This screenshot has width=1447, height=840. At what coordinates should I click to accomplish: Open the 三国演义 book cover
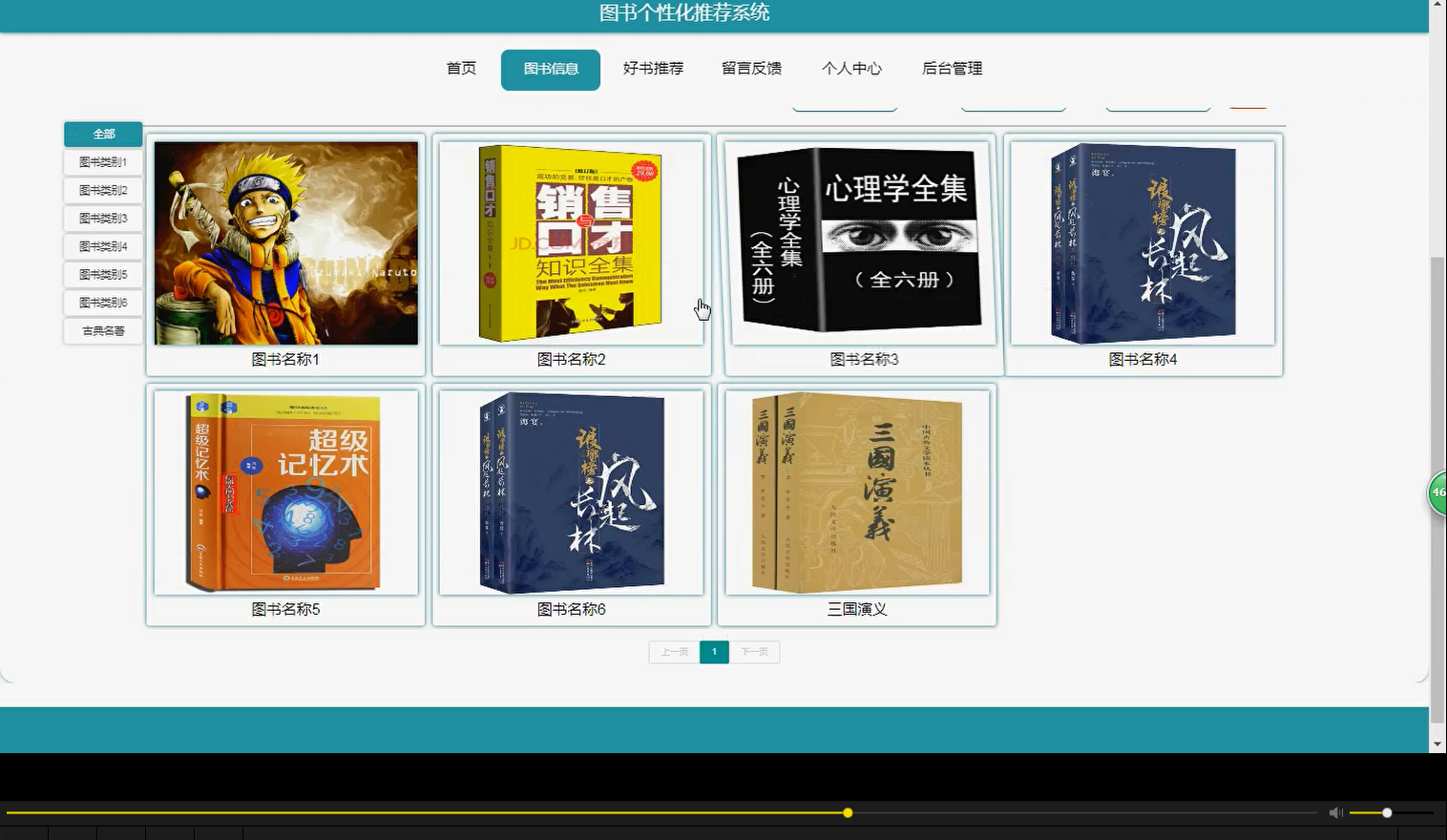click(856, 492)
